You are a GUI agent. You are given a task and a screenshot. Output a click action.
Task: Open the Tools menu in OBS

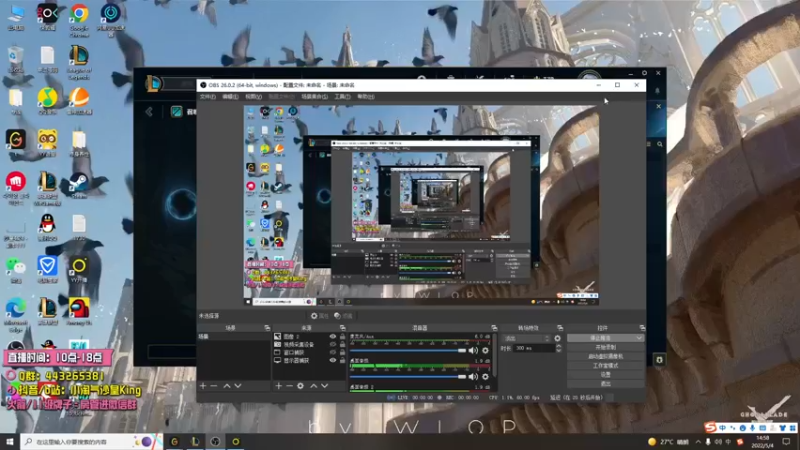click(x=342, y=96)
